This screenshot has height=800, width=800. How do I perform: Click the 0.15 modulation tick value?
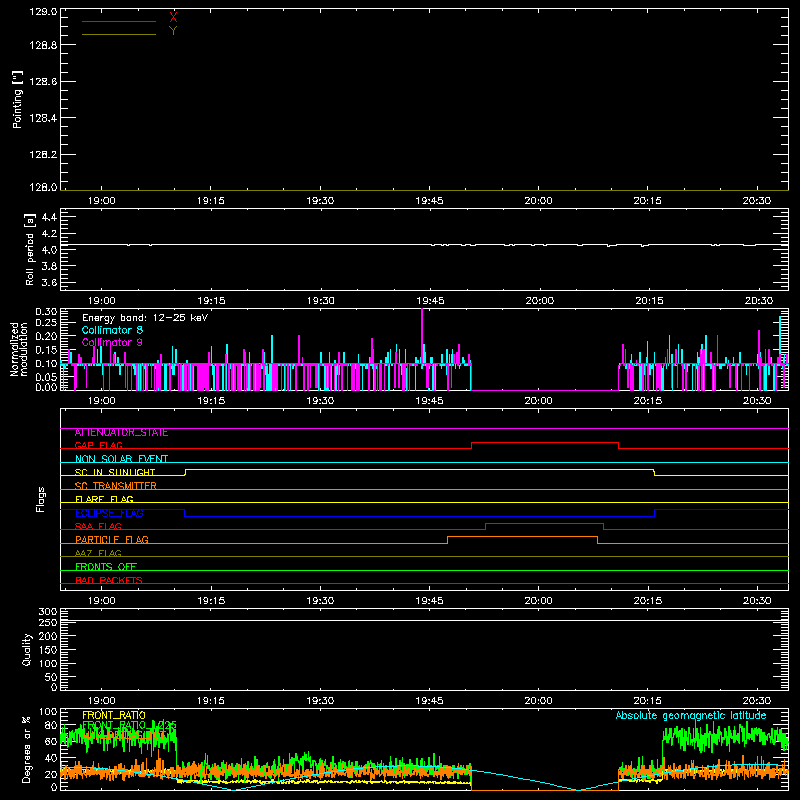pos(46,350)
